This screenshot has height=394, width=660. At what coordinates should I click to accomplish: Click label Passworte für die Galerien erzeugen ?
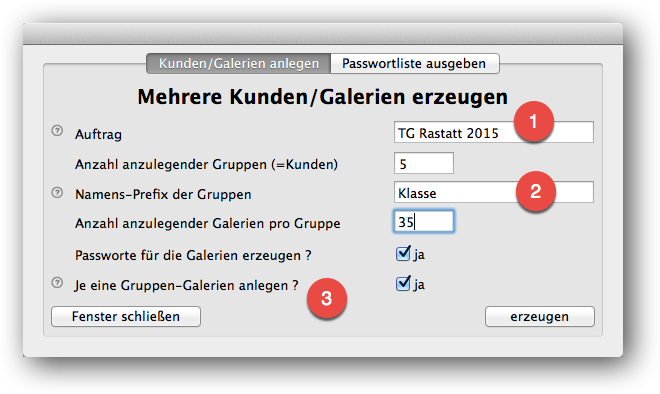(x=193, y=256)
